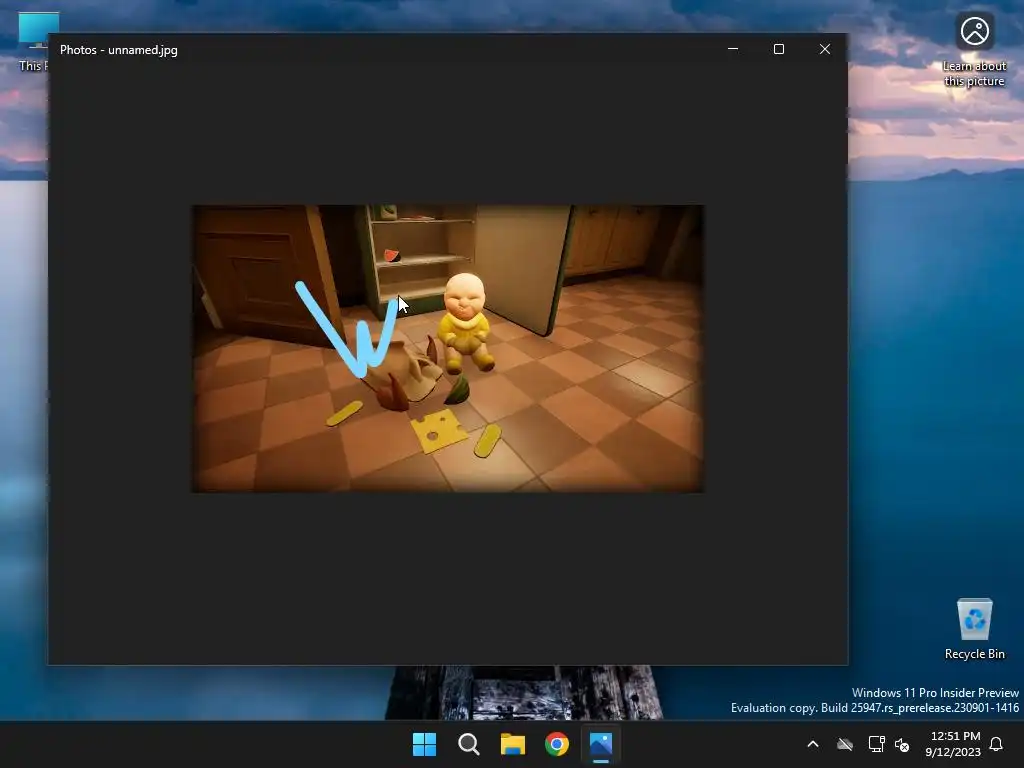Maximize the Photos window
The height and width of the screenshot is (768, 1024).
[x=778, y=49]
